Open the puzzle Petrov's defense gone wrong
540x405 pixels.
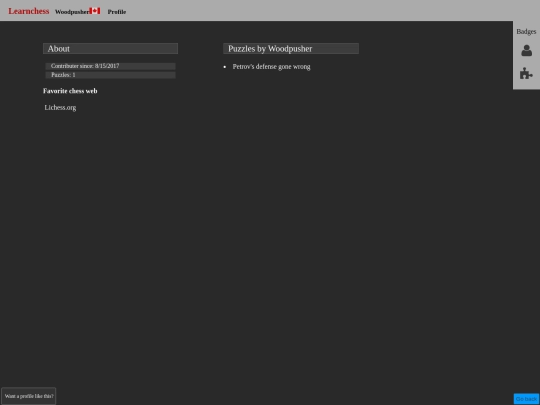coord(271,67)
